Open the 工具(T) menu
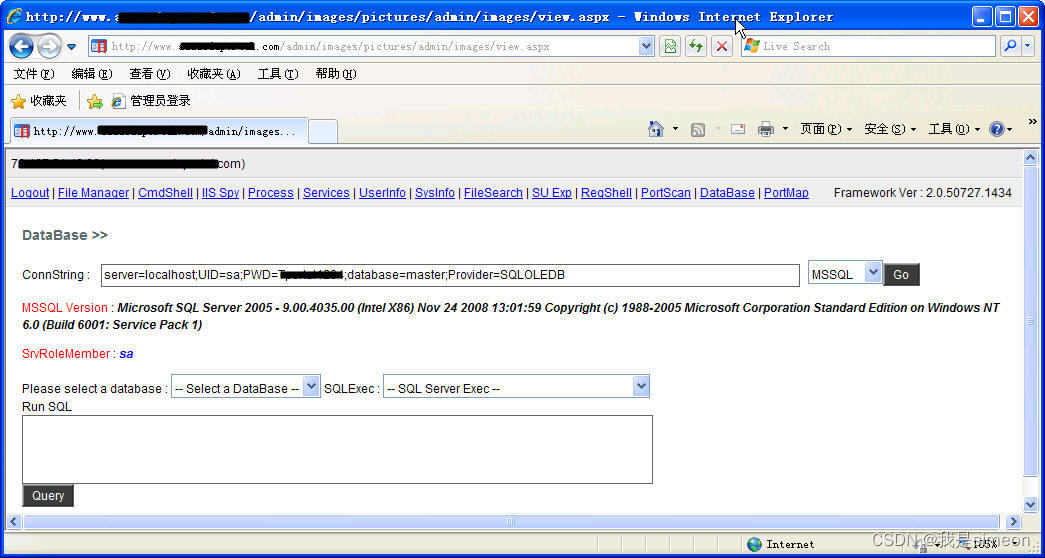The height and width of the screenshot is (558, 1045). click(278, 74)
